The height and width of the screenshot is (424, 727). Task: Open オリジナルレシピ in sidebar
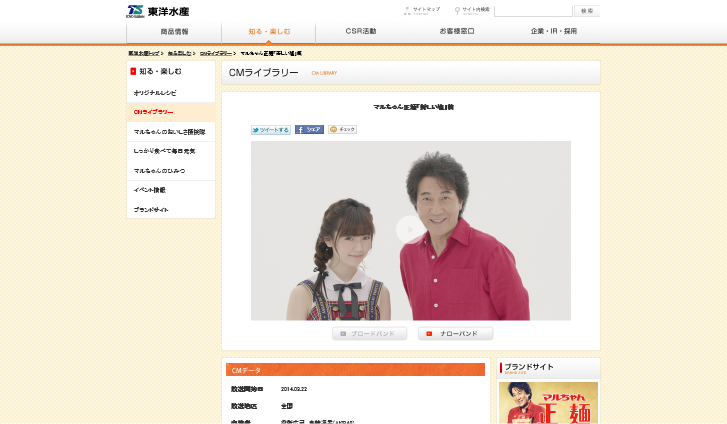pos(171,93)
